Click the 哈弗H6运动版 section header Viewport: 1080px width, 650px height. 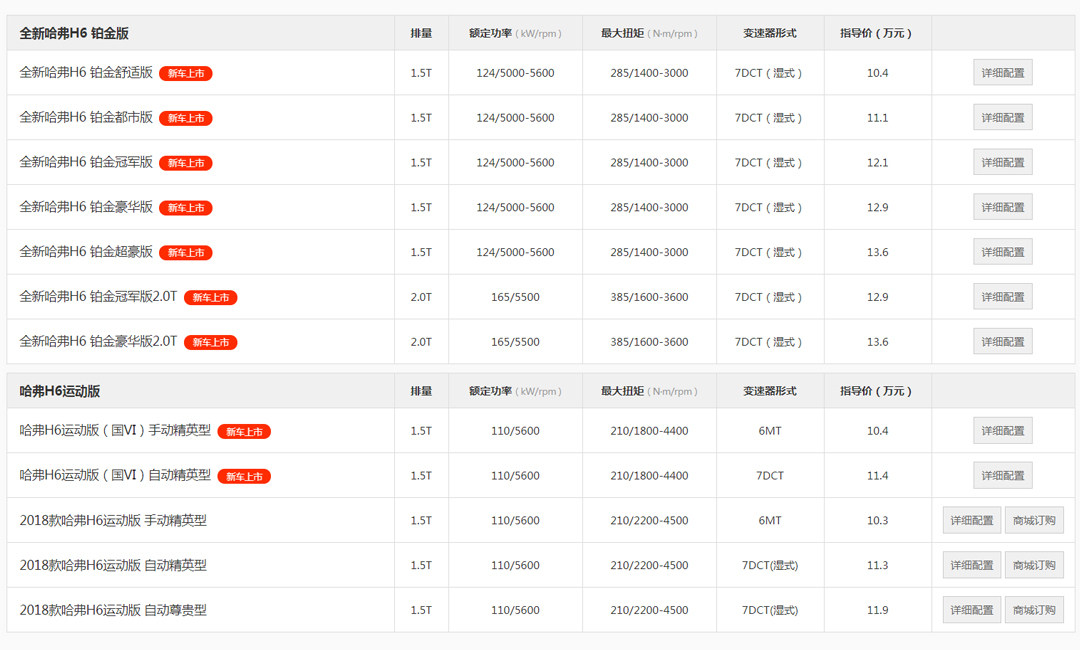60,391
